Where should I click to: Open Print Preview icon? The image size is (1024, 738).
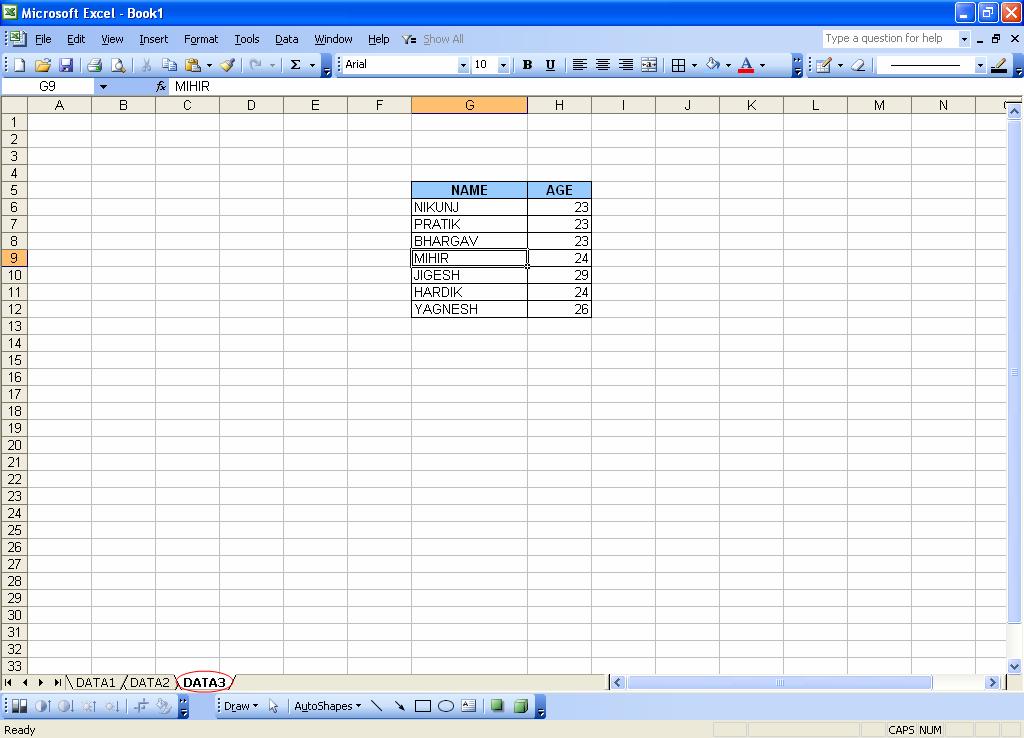(x=118, y=65)
